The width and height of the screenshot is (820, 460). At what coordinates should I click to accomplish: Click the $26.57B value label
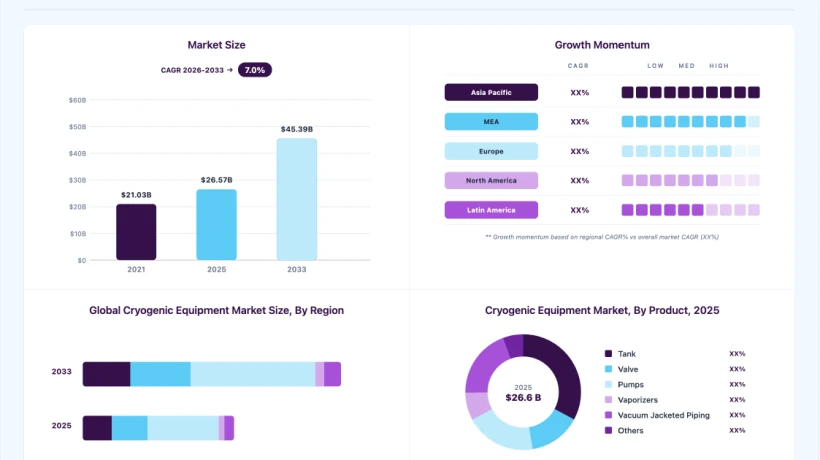point(217,180)
